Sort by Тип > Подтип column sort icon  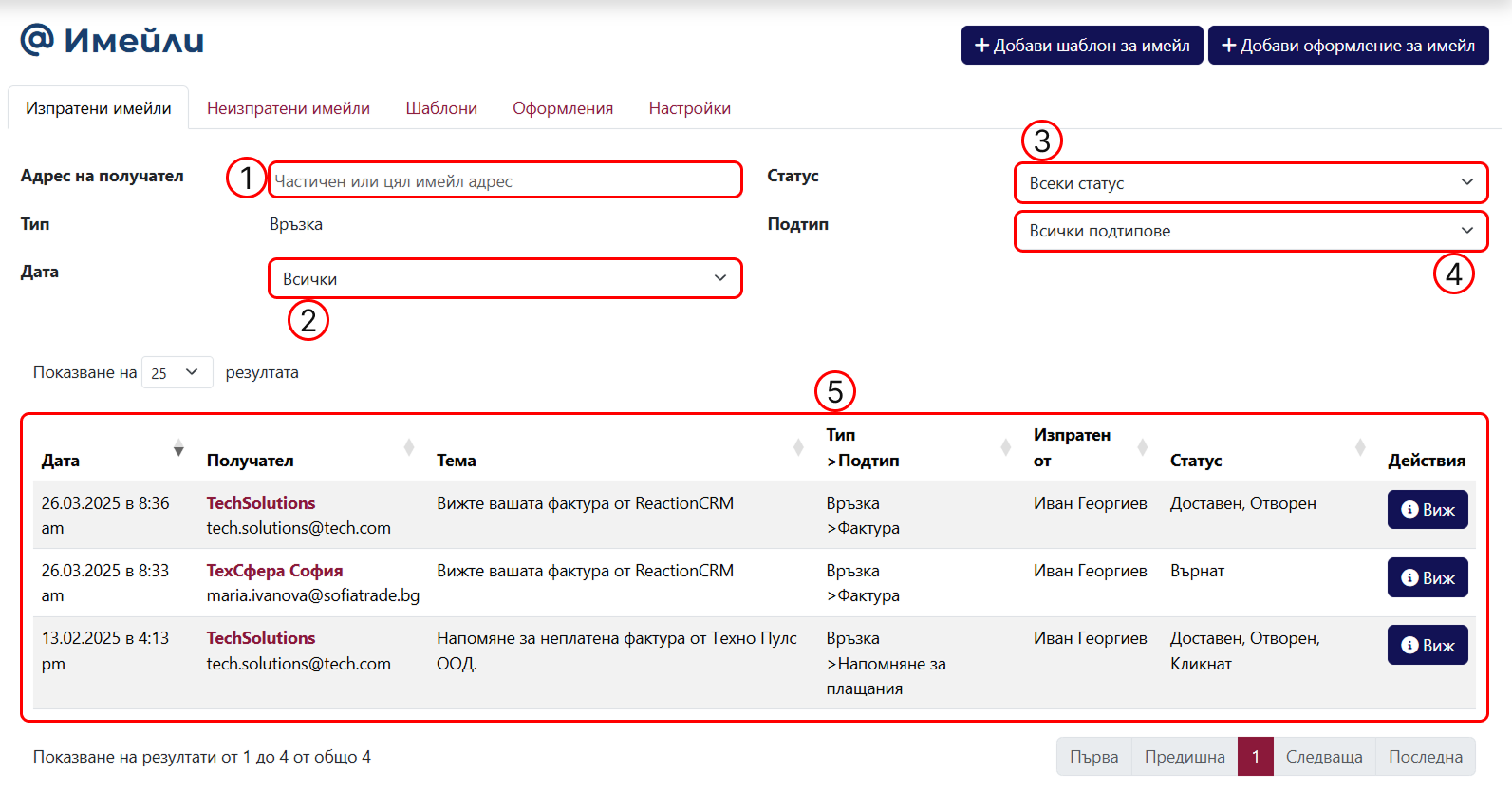1006,447
